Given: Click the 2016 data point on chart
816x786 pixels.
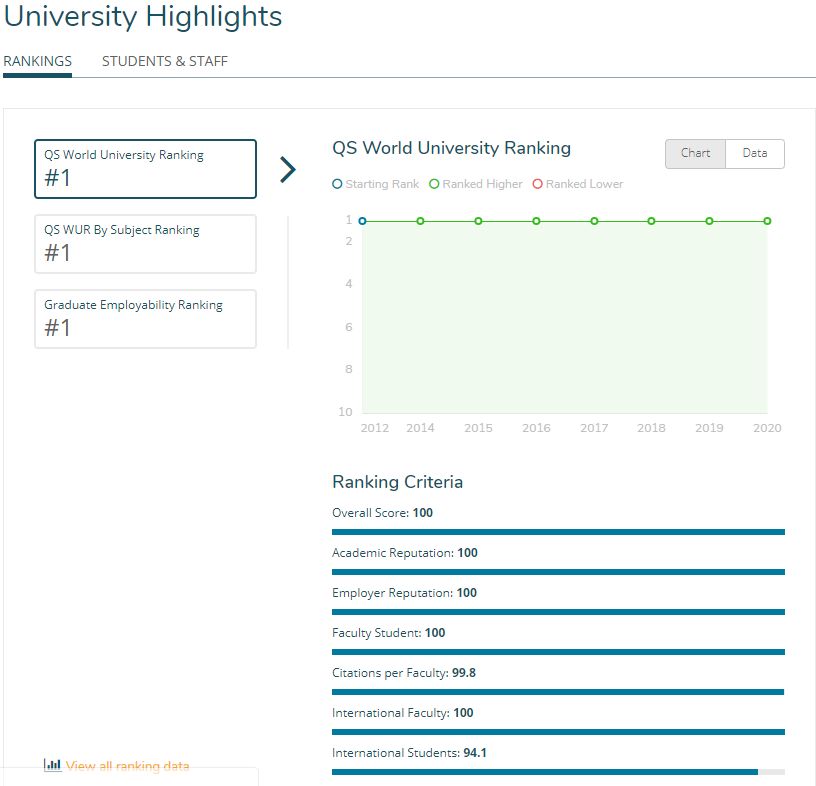Looking at the screenshot, I should click(x=537, y=221).
